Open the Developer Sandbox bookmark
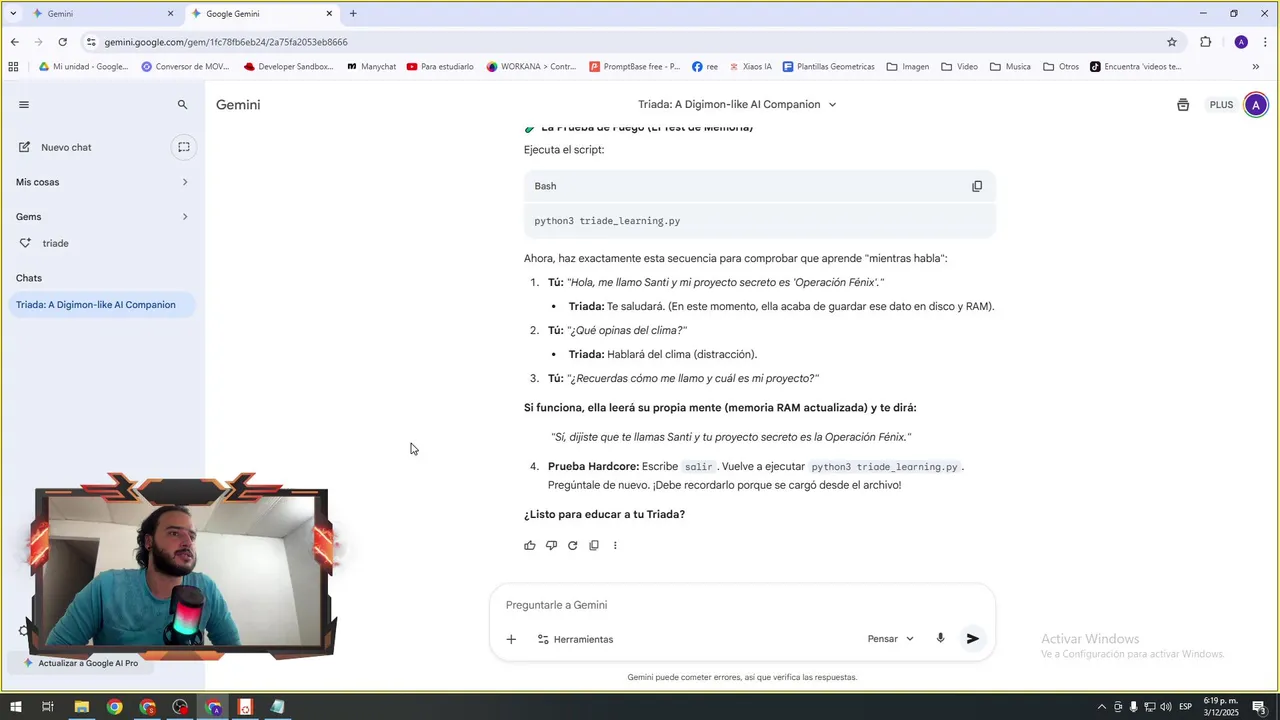 click(x=288, y=67)
